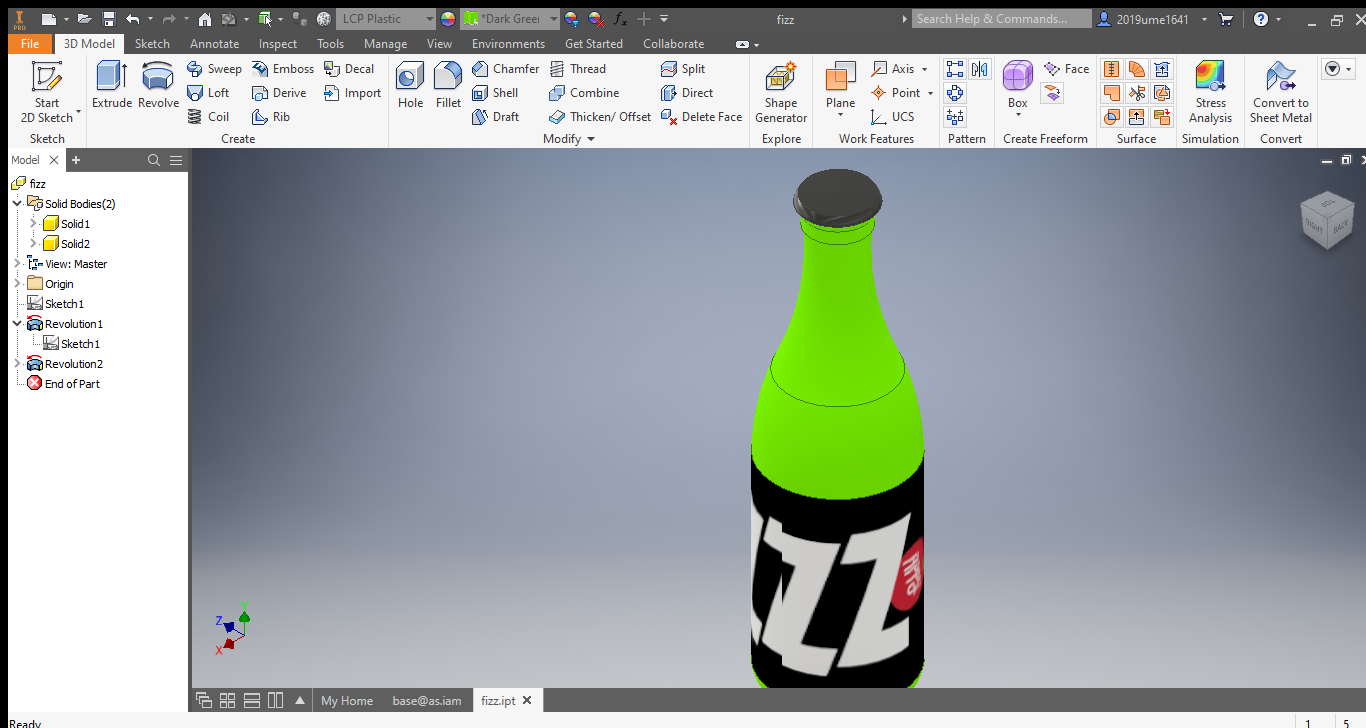The height and width of the screenshot is (728, 1366).
Task: Go to Home view icon
Action: 204,19
